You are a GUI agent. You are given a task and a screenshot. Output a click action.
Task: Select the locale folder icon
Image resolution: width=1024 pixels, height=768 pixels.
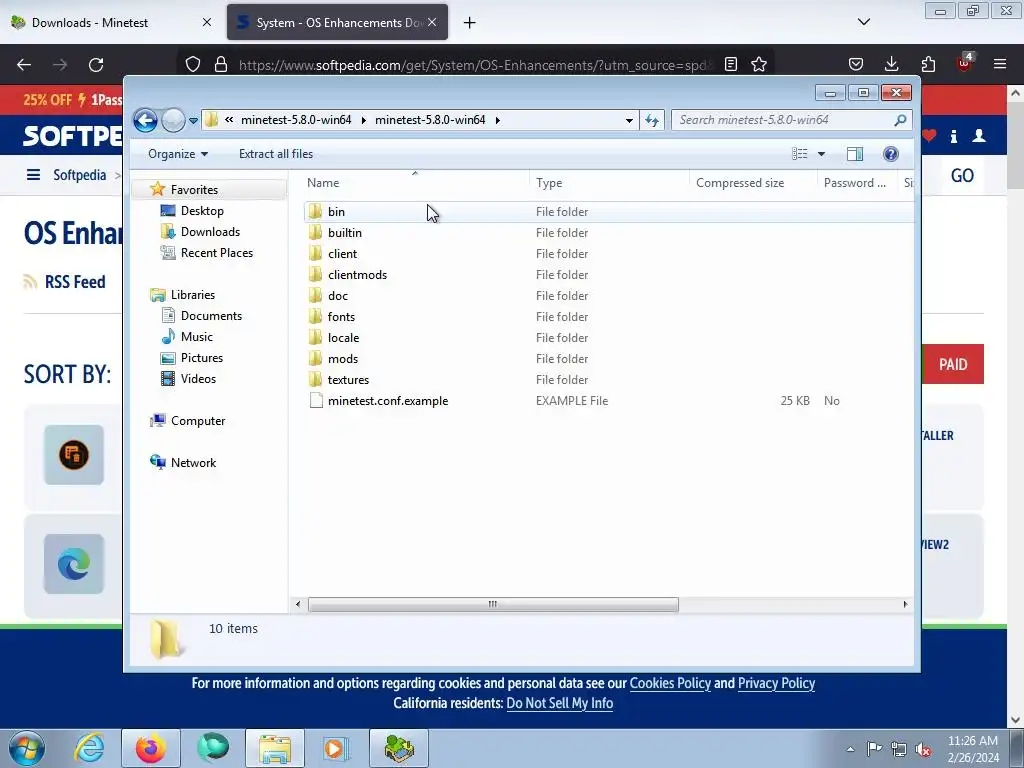[315, 338]
